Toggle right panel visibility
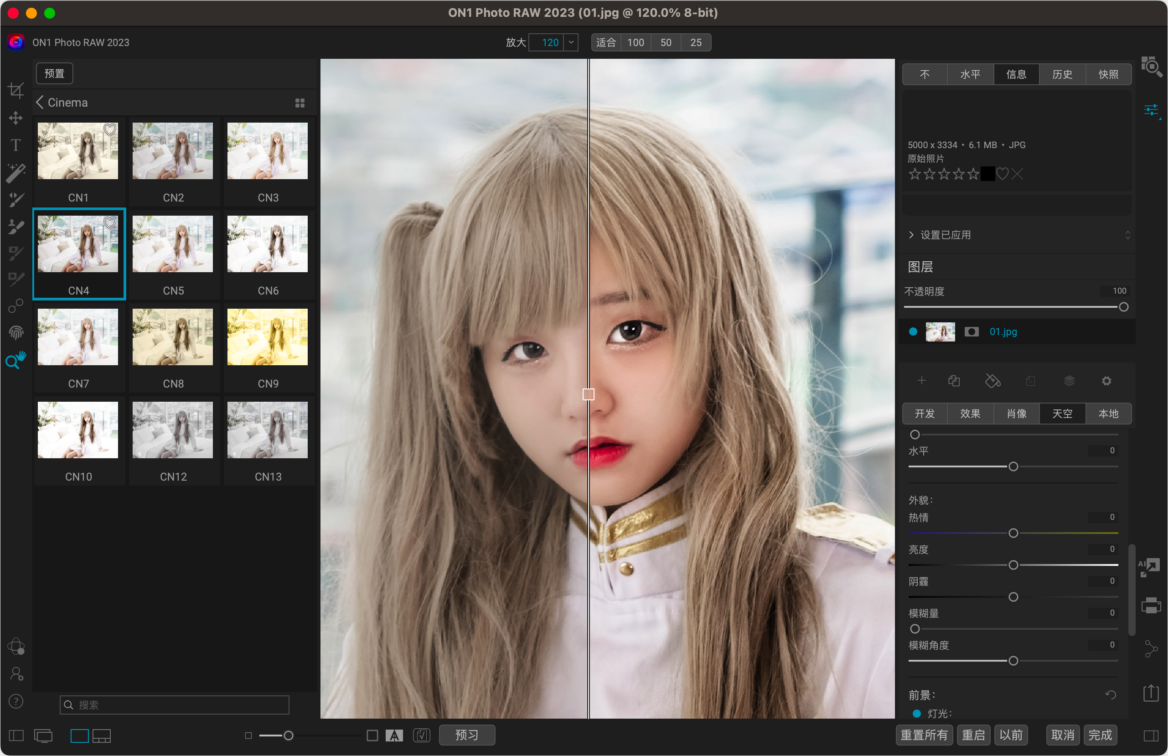The image size is (1168, 756). click(1151, 736)
